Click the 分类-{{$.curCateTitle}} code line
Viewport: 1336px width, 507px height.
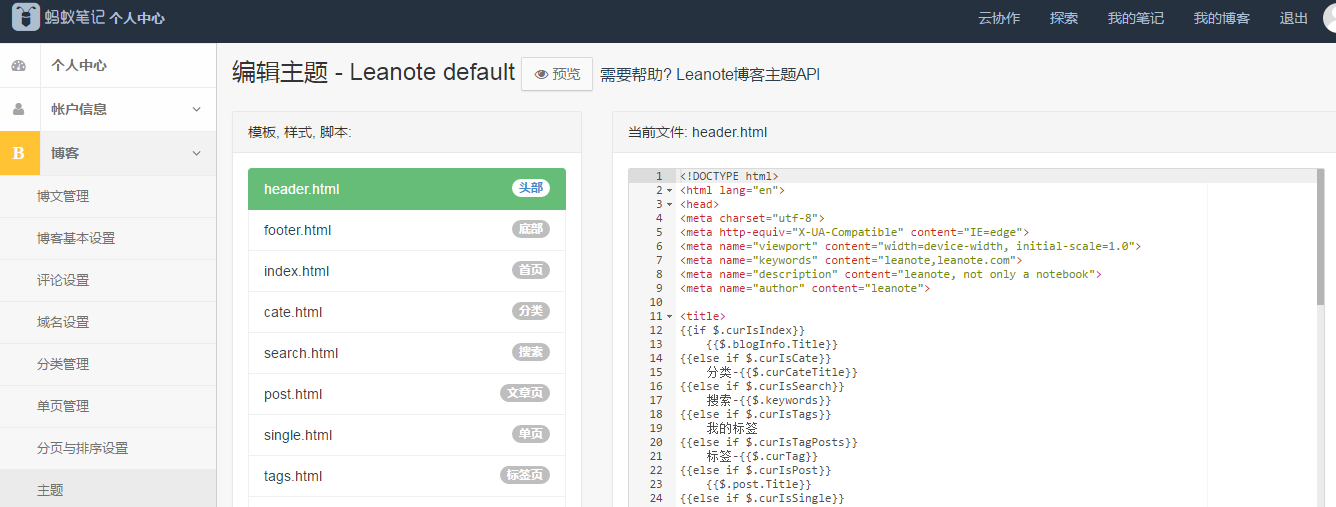pos(782,372)
